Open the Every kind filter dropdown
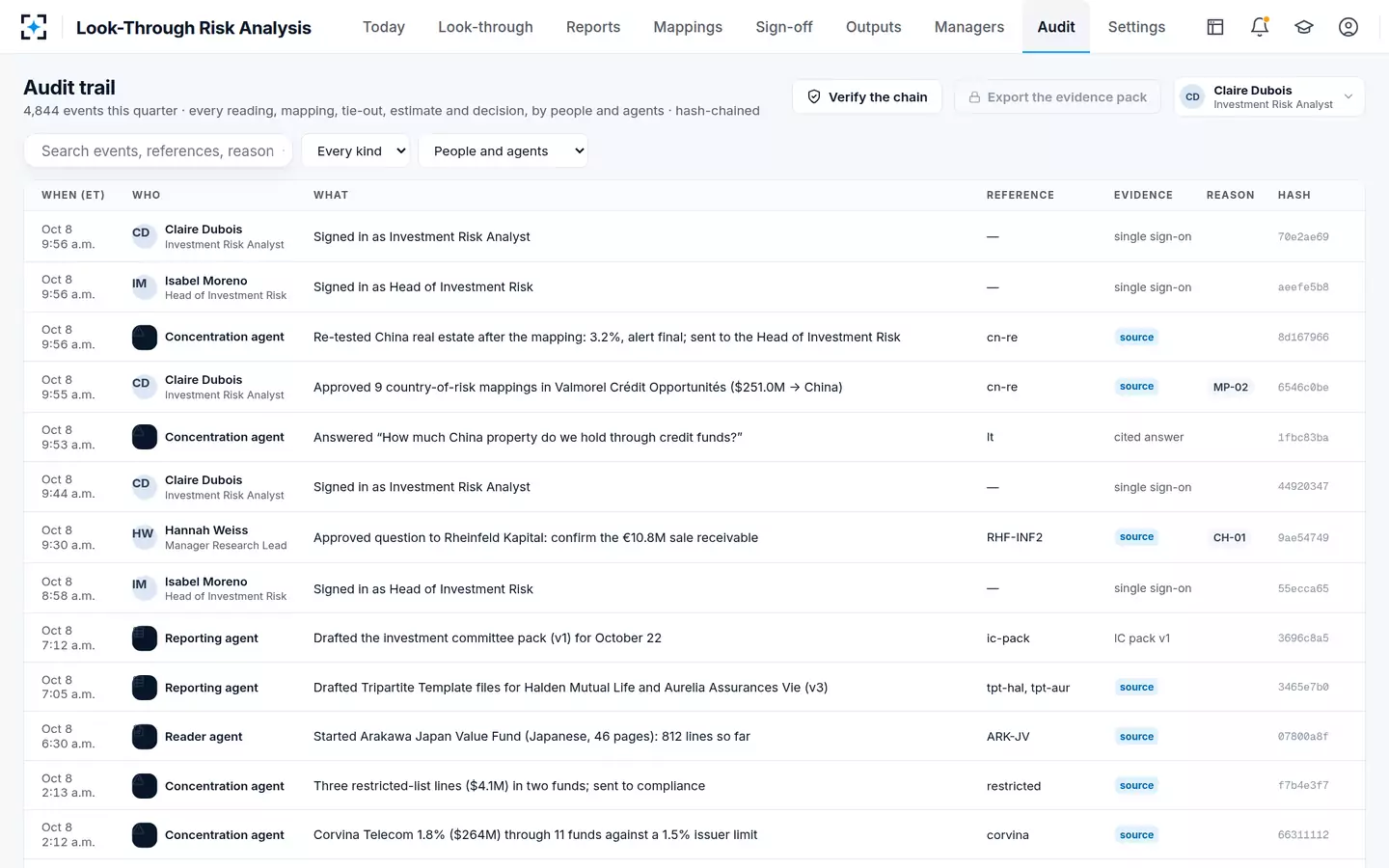Viewport: 1389px width, 868px height. (356, 150)
